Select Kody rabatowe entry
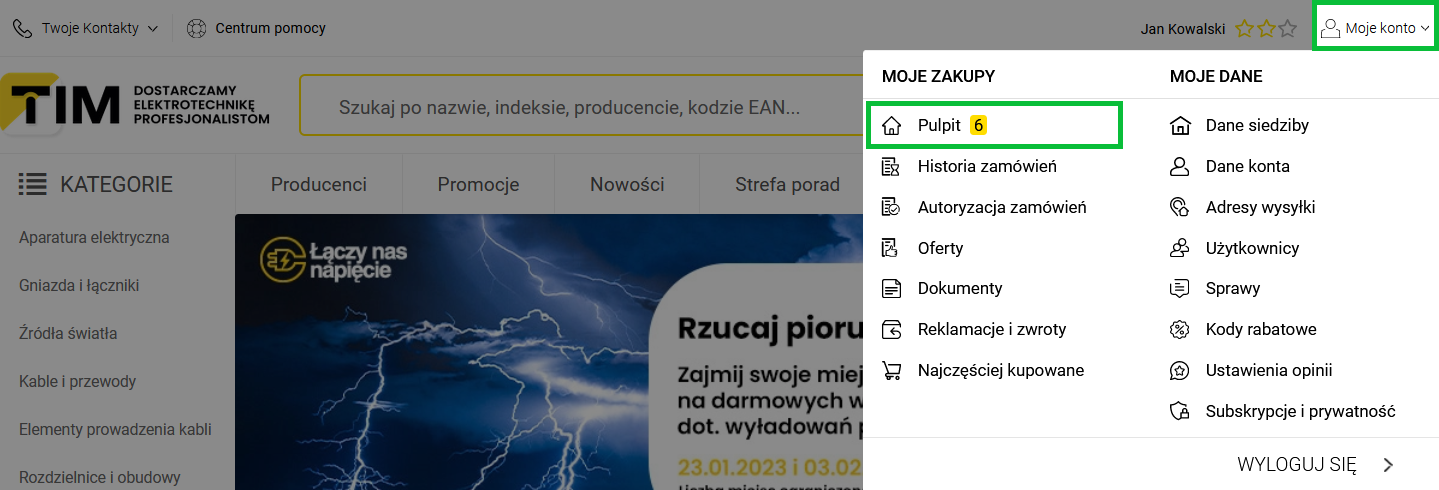 (1261, 329)
